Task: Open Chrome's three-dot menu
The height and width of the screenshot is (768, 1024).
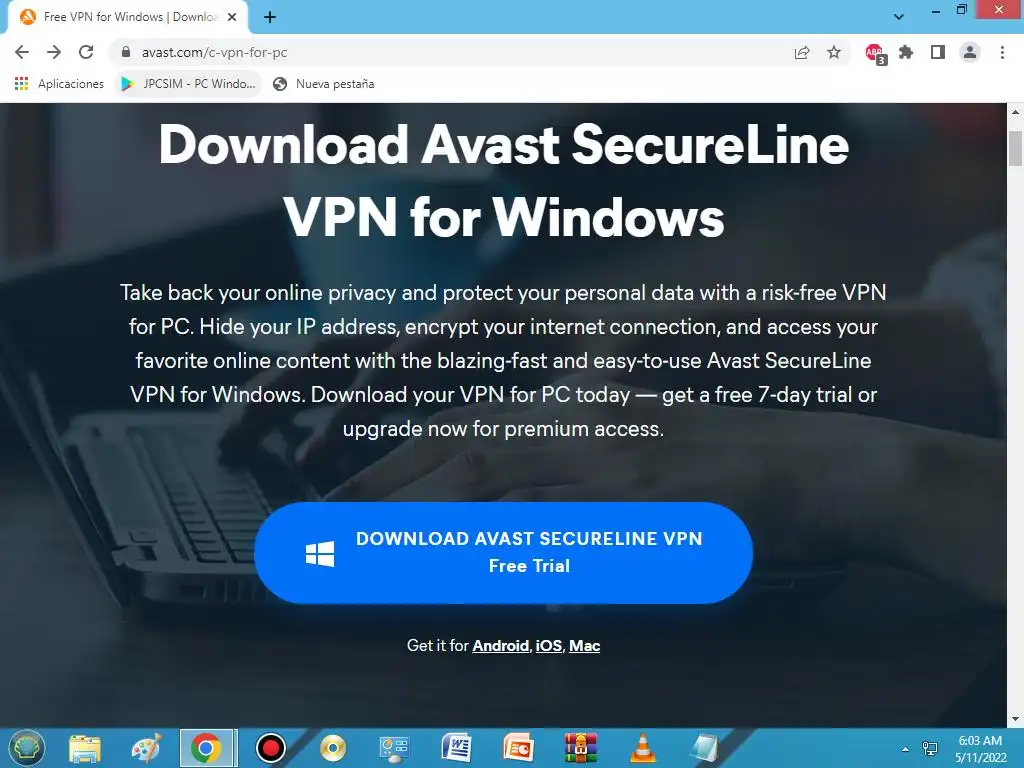Action: tap(1002, 52)
